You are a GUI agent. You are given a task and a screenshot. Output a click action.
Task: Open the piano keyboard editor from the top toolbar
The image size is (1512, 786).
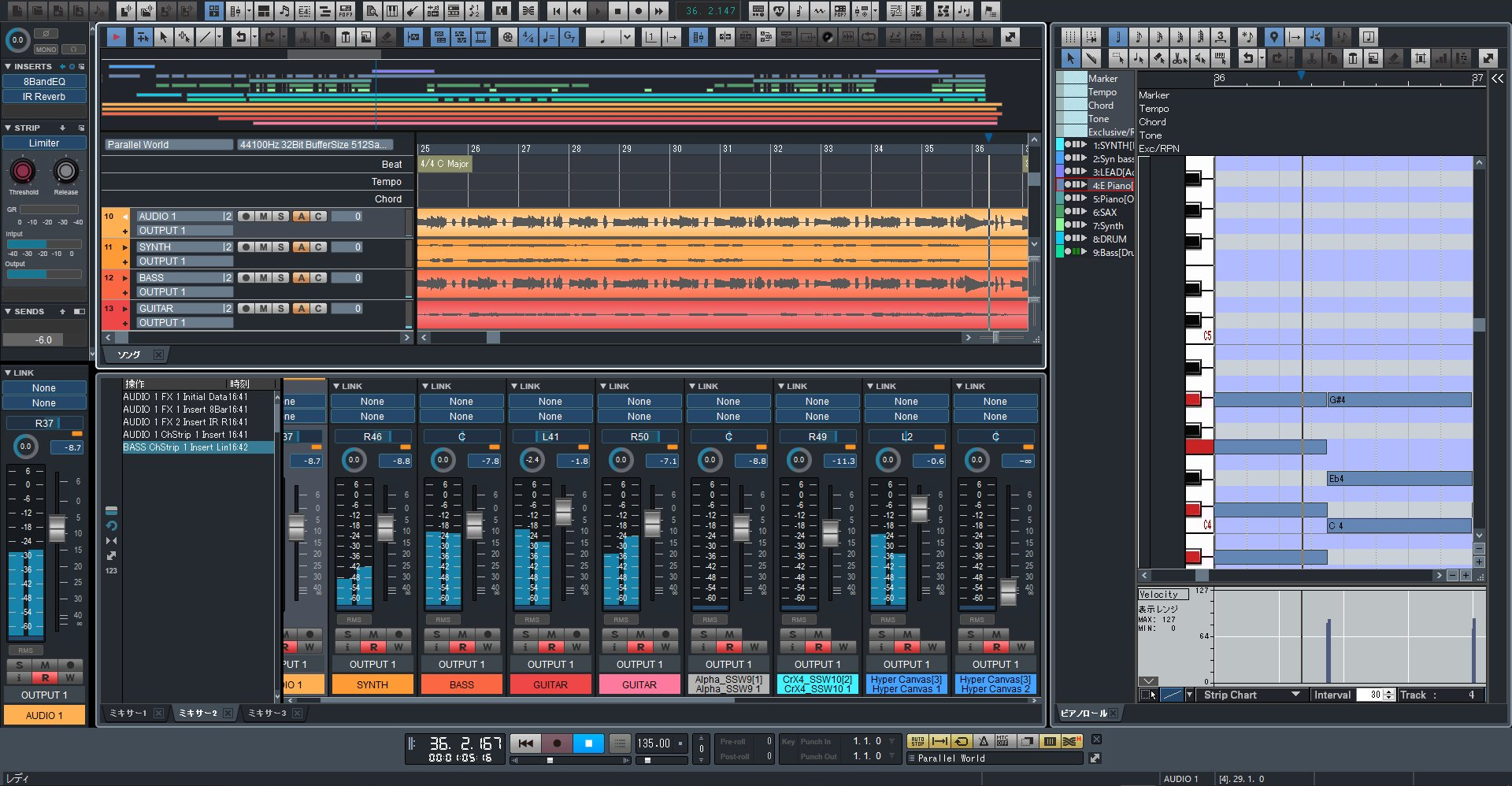(392, 11)
